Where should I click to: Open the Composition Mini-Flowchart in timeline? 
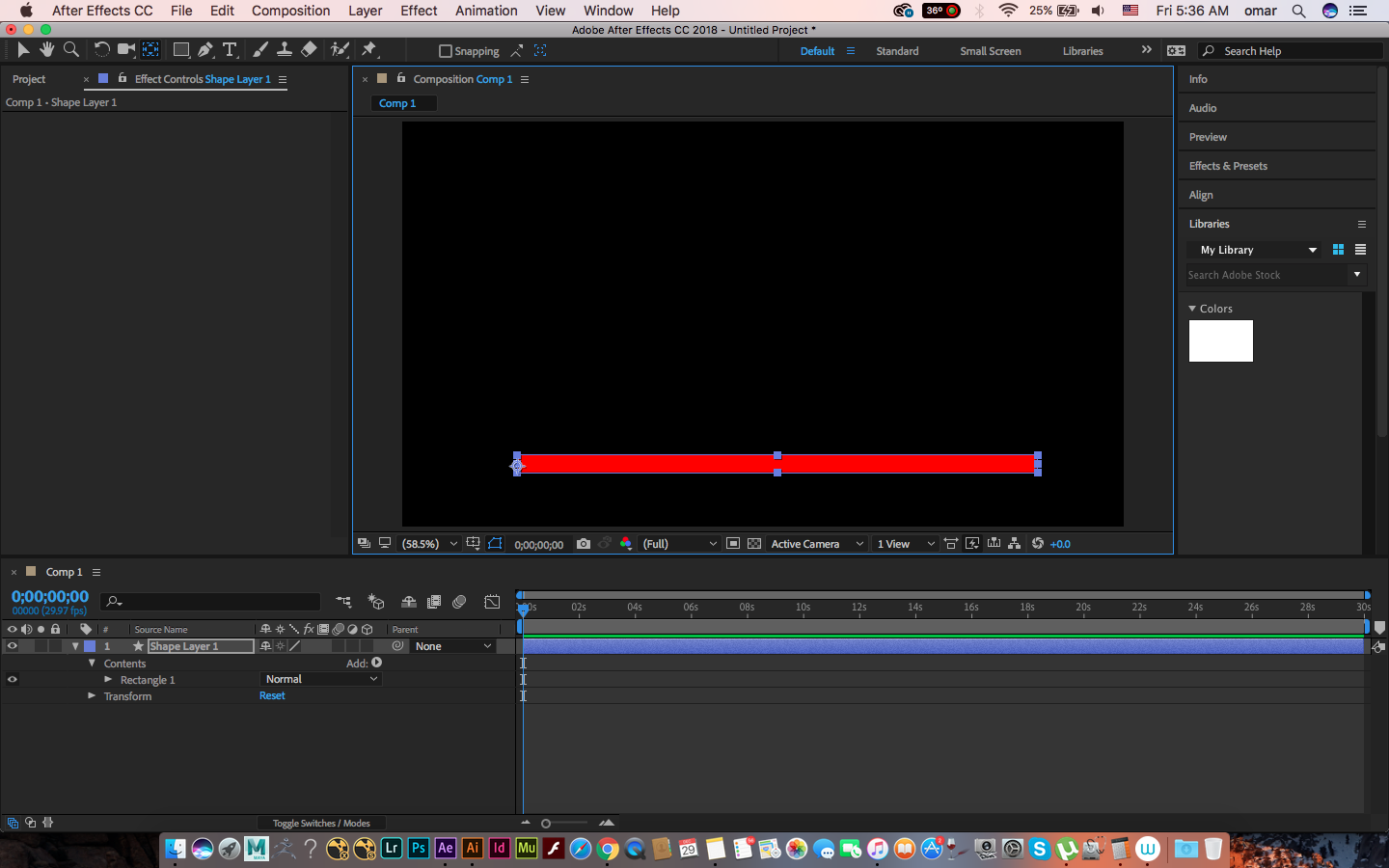(x=343, y=602)
